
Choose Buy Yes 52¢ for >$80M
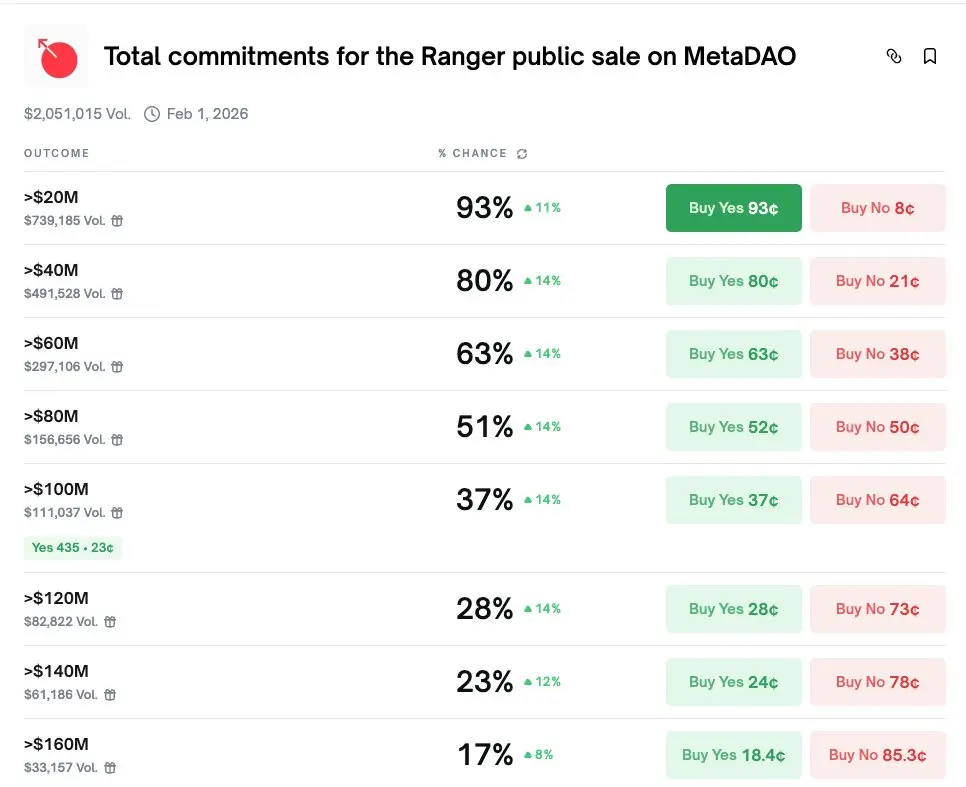click(x=733, y=427)
